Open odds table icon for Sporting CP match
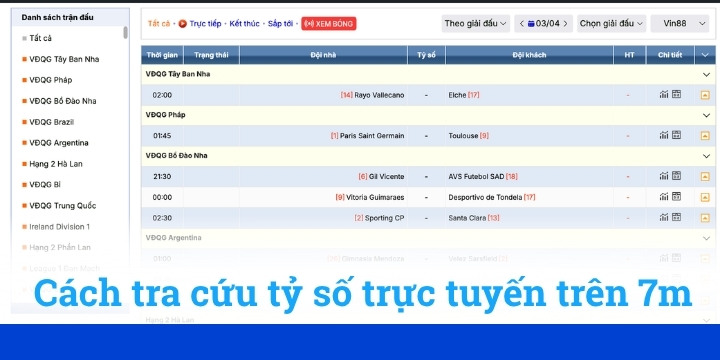 [676, 217]
